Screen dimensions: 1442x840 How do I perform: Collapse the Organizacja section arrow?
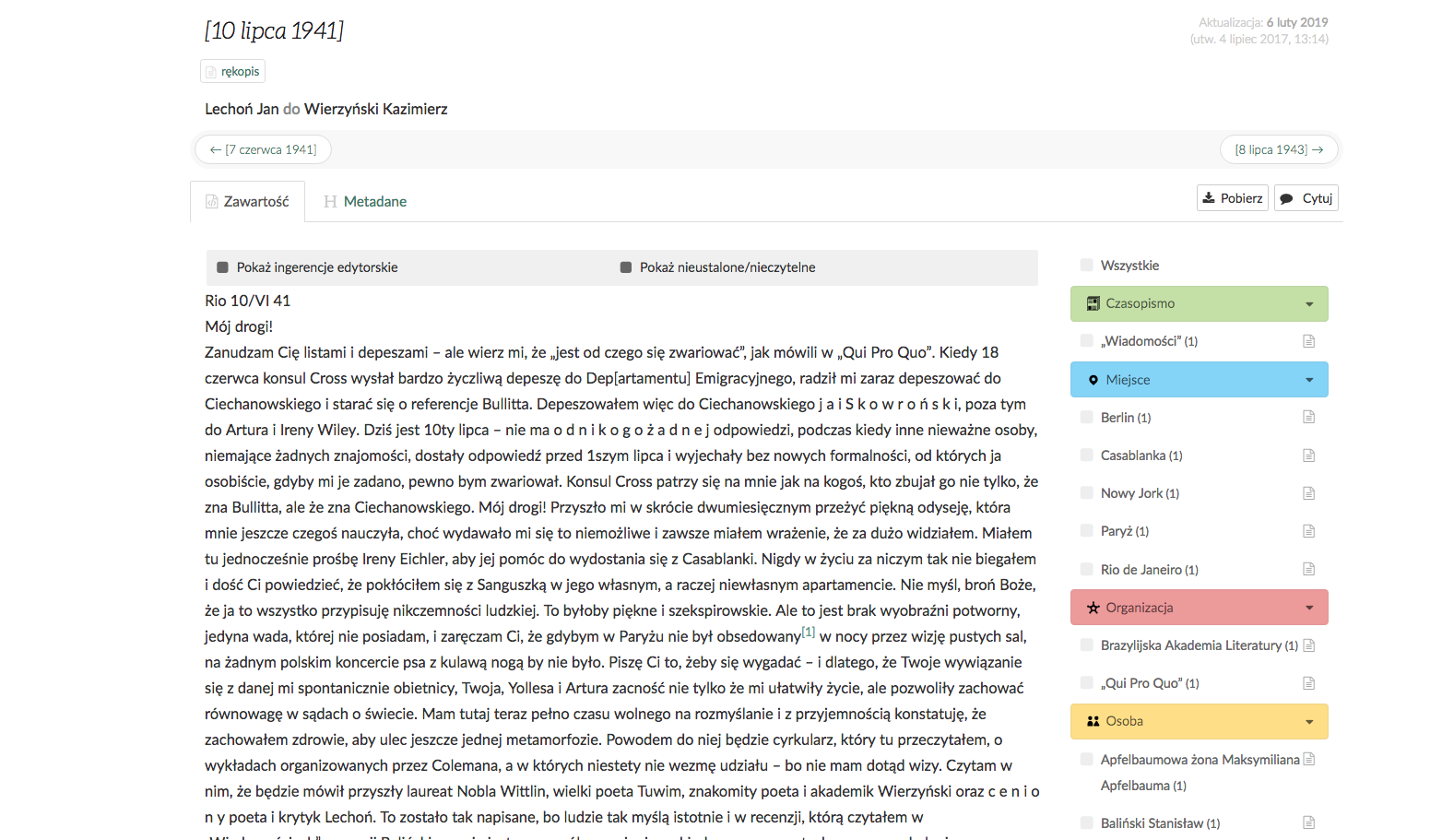[1309, 608]
